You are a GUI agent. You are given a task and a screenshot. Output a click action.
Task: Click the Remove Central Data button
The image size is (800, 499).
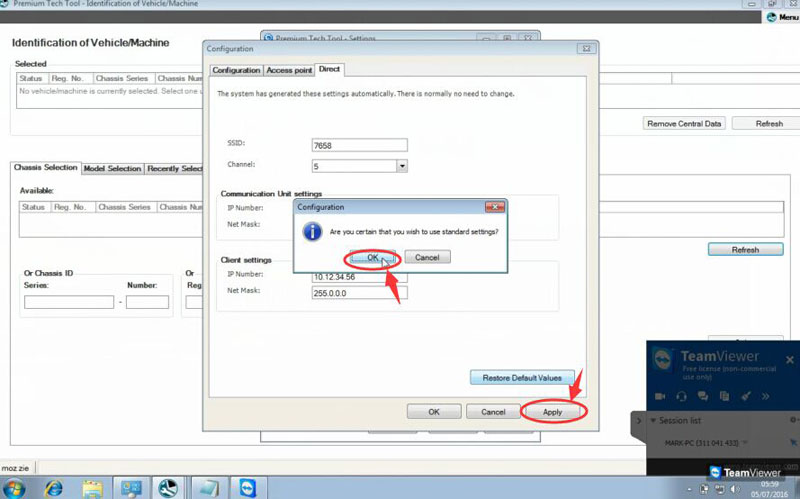point(684,123)
